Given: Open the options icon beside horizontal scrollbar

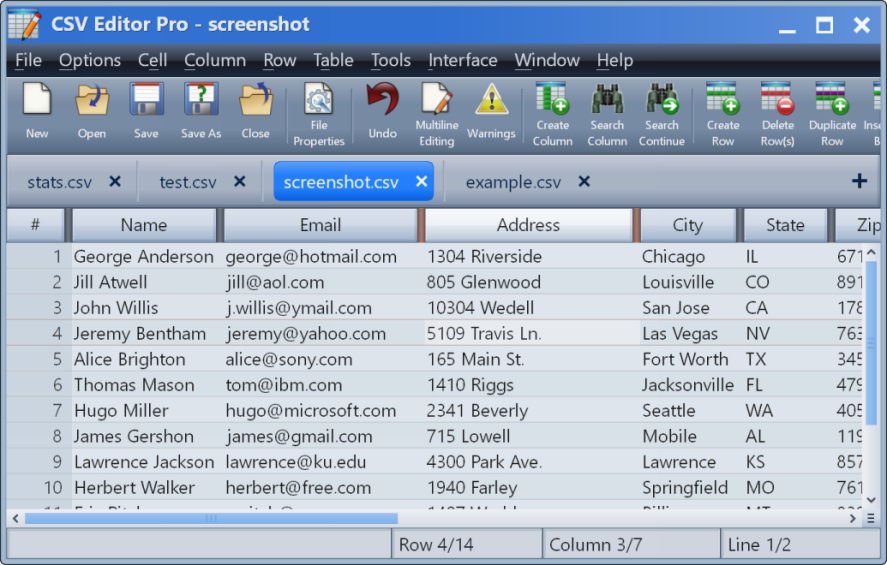Looking at the screenshot, I should coord(871,518).
